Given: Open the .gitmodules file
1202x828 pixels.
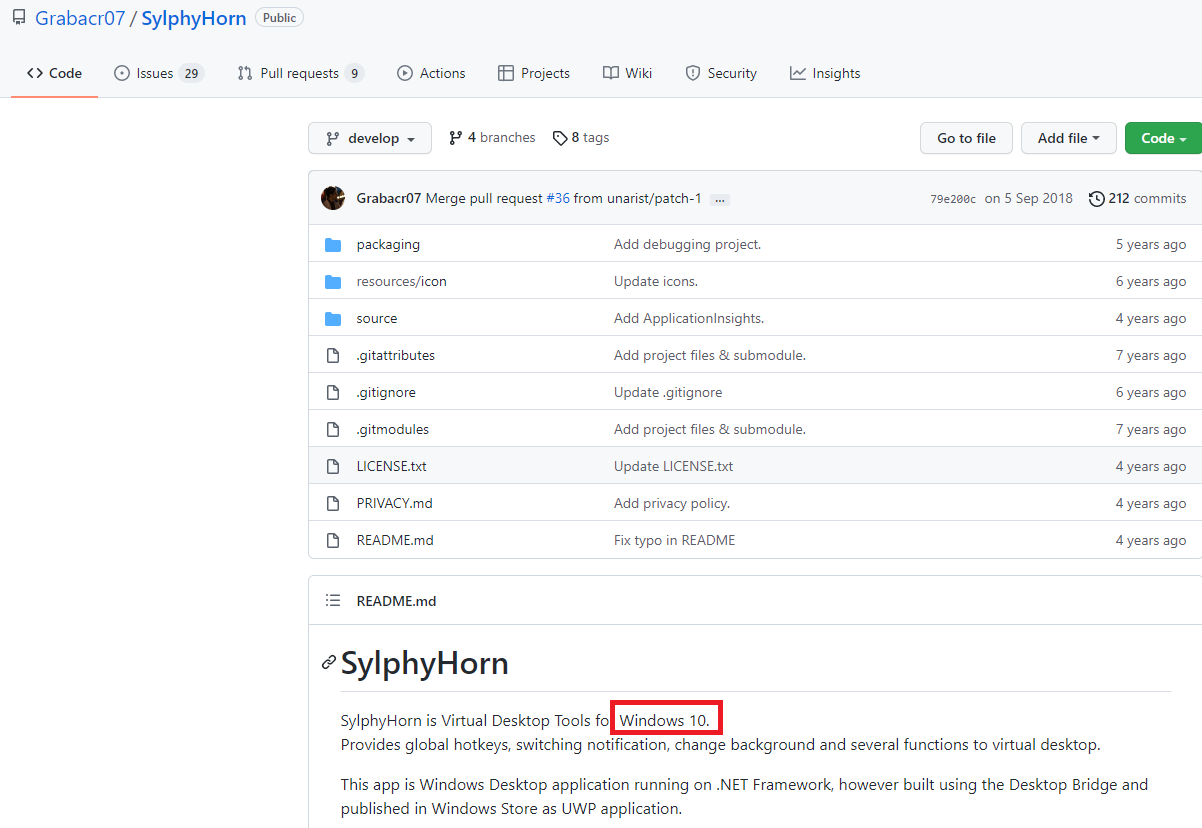Looking at the screenshot, I should point(393,429).
